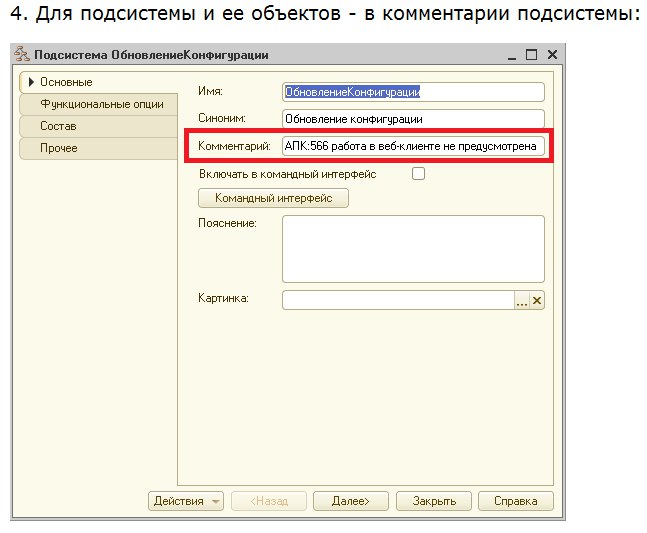The image size is (647, 533).
Task: Click the Имя input field
Action: coord(413,92)
